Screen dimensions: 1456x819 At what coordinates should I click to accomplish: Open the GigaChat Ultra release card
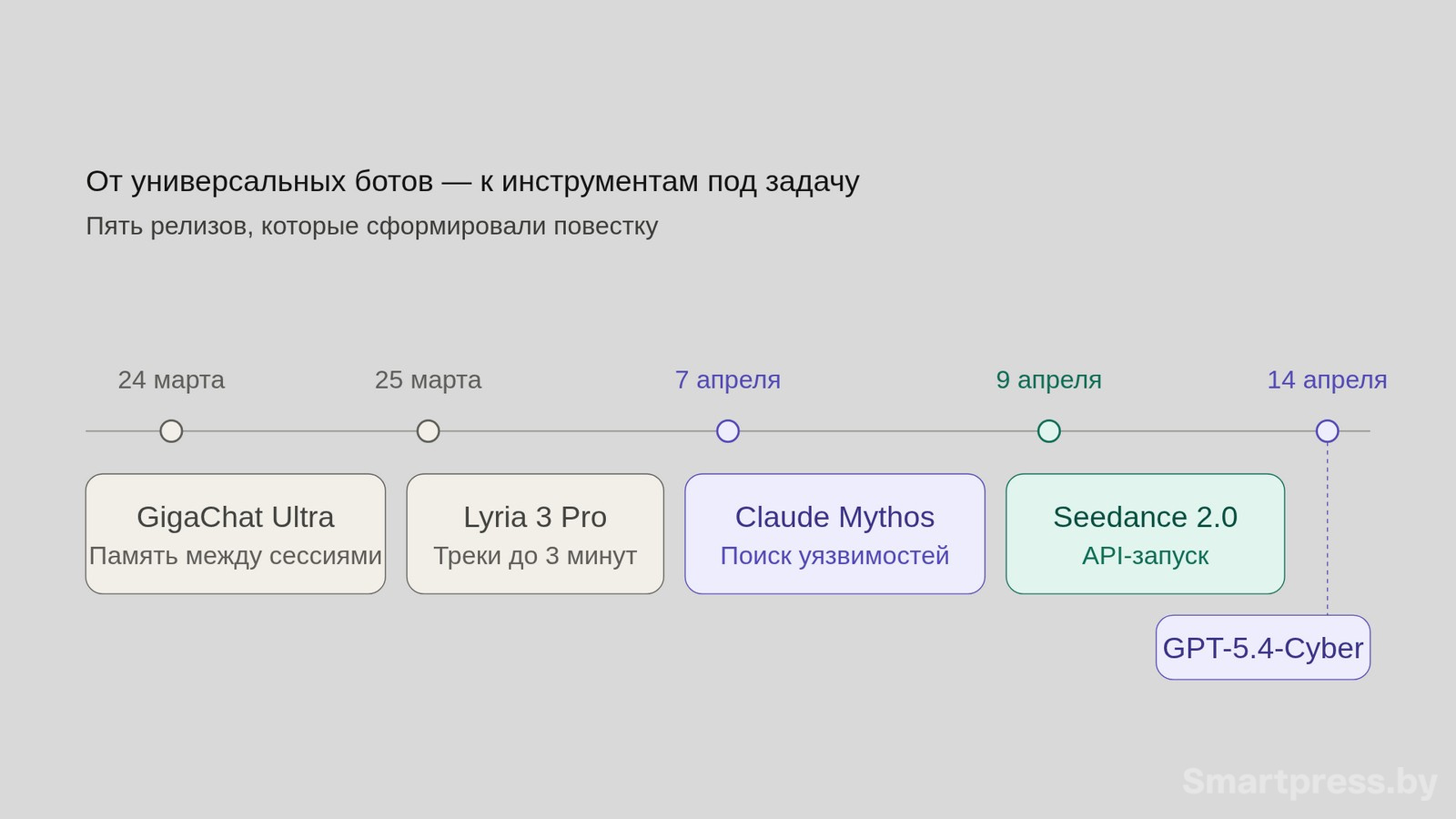[235, 533]
